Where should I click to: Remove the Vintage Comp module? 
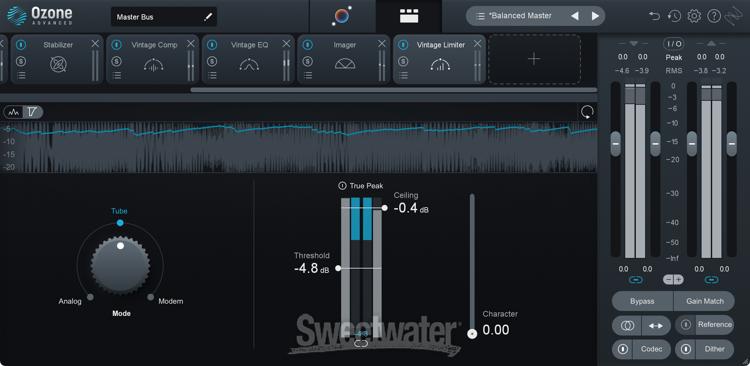(x=191, y=44)
